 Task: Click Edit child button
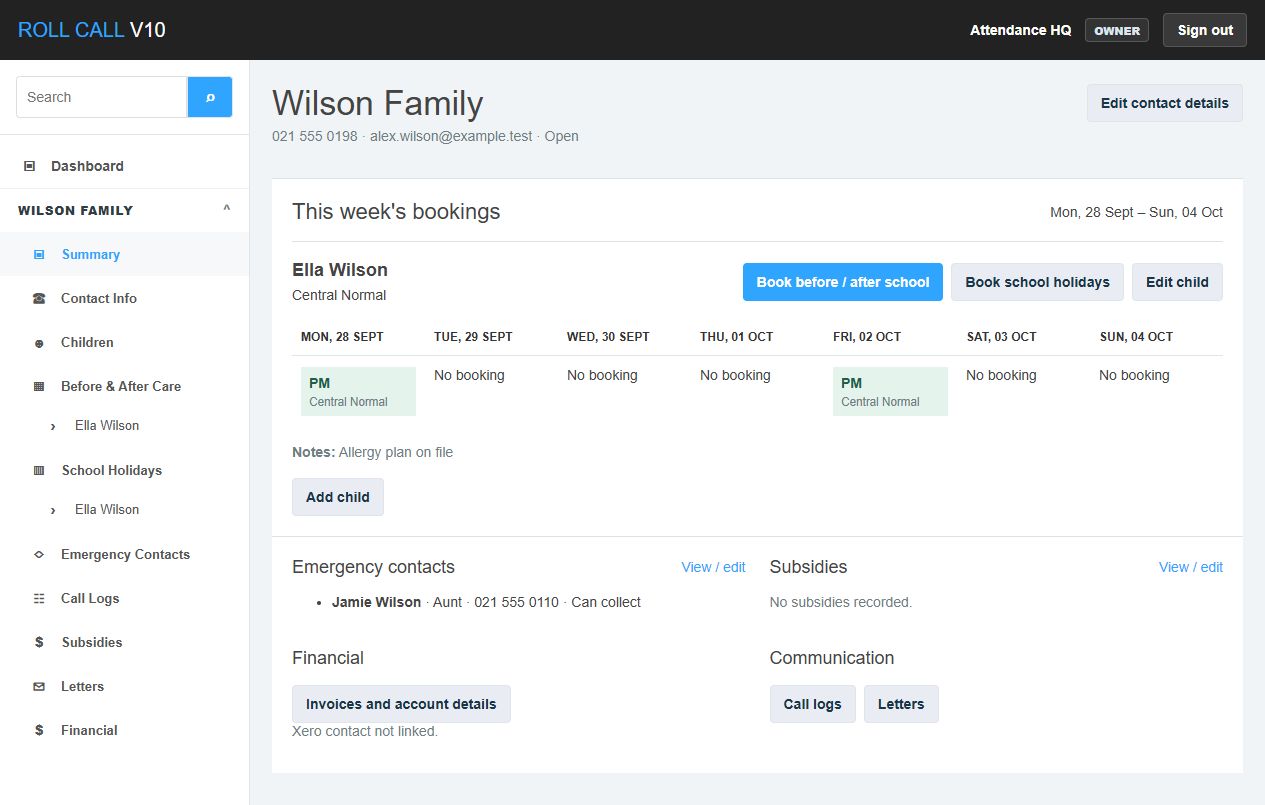coord(1177,282)
